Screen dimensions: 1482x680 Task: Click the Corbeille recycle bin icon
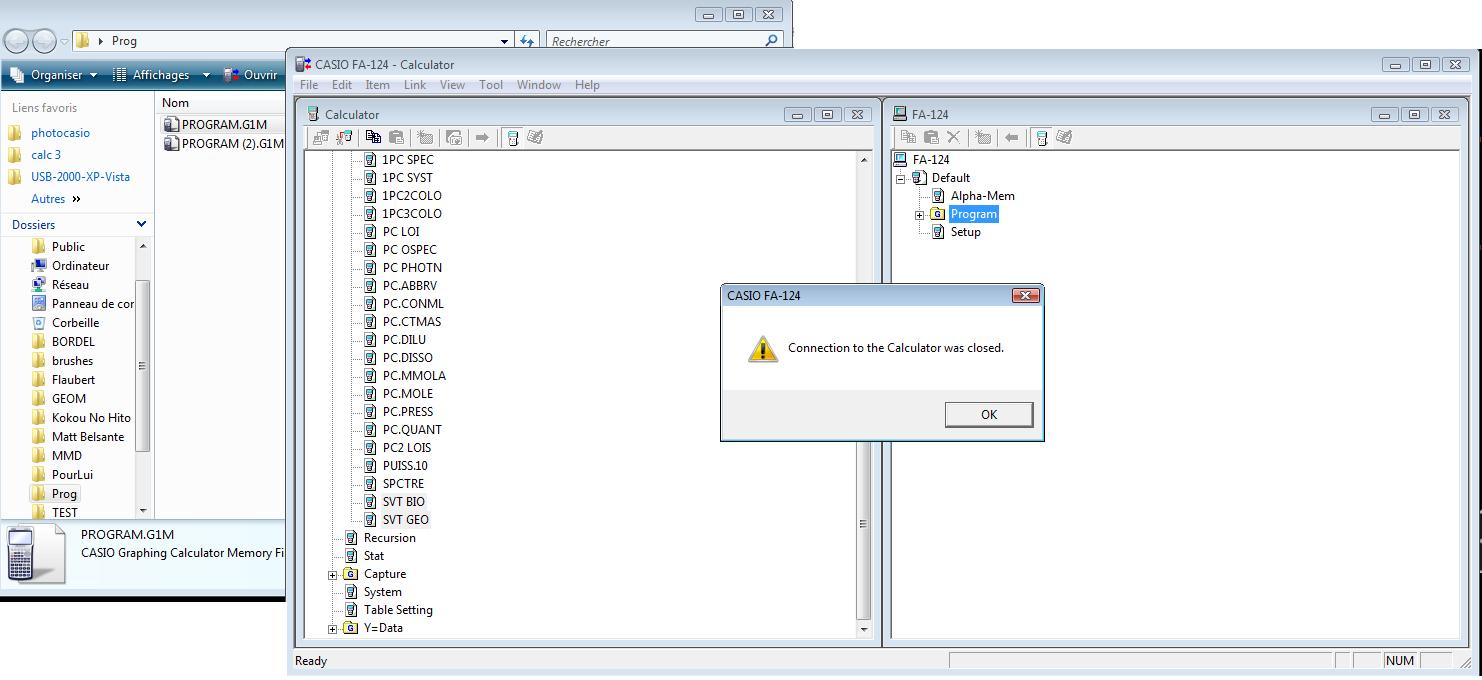pyautogui.click(x=39, y=323)
